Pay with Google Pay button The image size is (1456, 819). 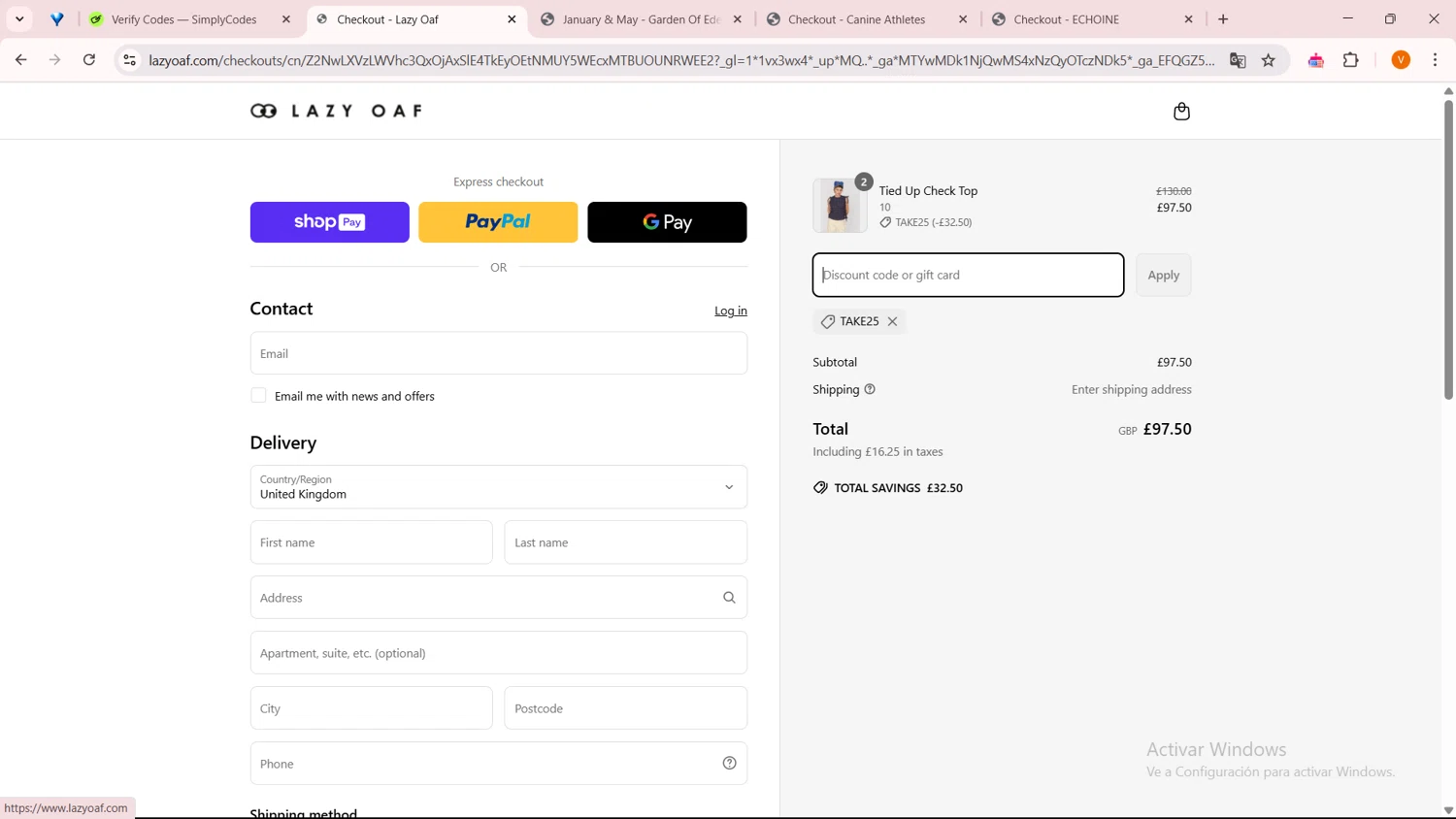click(667, 222)
